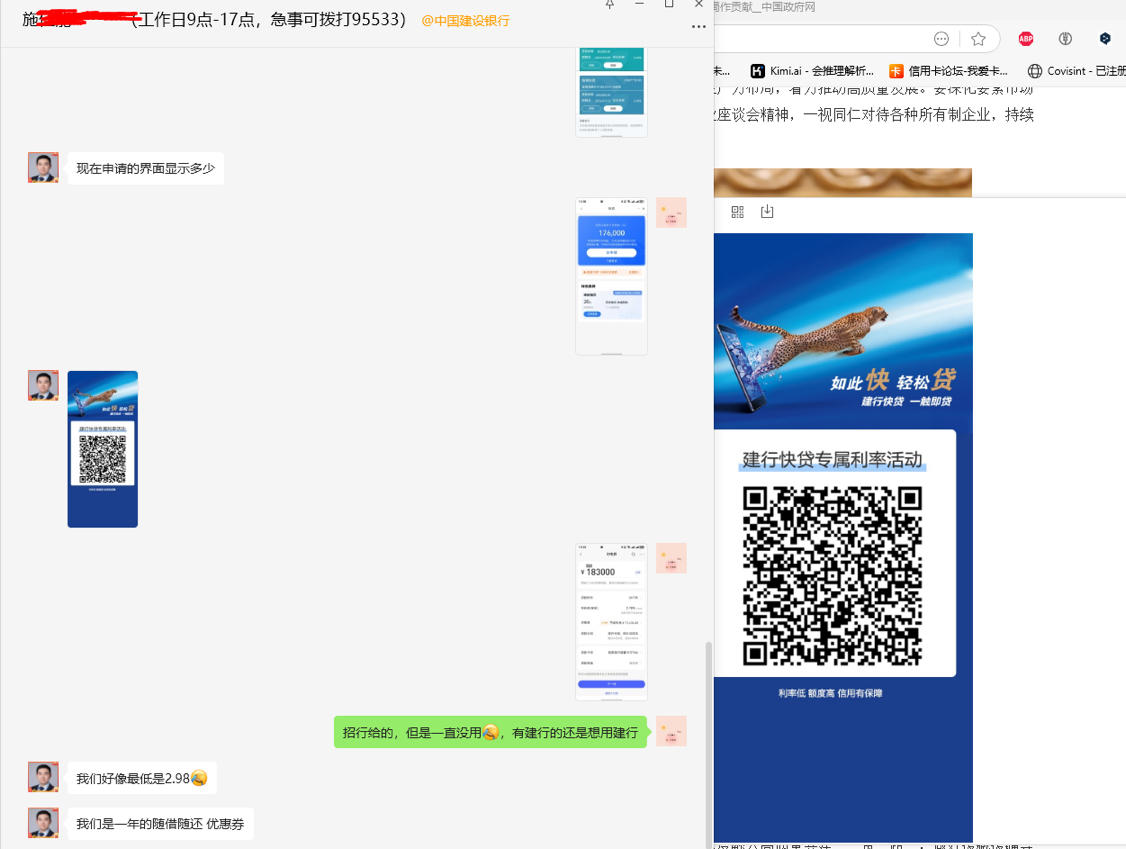Click contact avatar beside 我们是一年的随借随还

(x=43, y=822)
